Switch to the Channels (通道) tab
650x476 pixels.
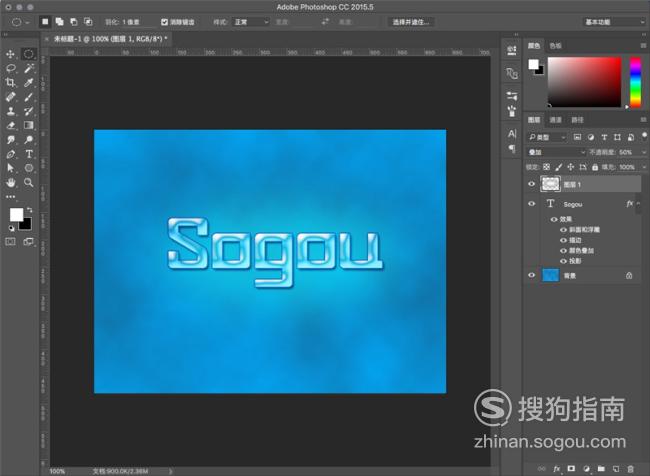555,120
